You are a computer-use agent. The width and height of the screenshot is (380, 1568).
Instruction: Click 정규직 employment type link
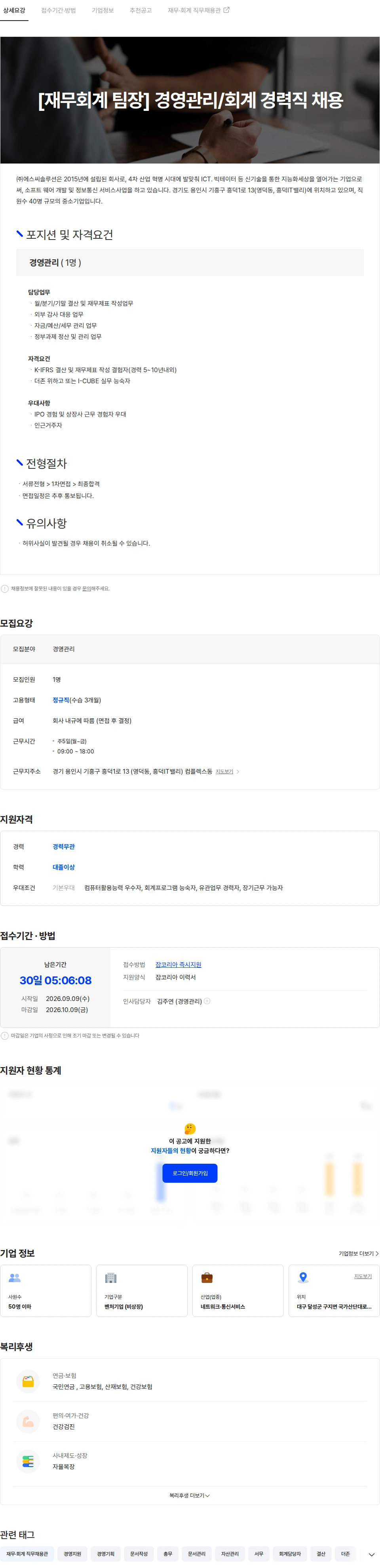61,700
